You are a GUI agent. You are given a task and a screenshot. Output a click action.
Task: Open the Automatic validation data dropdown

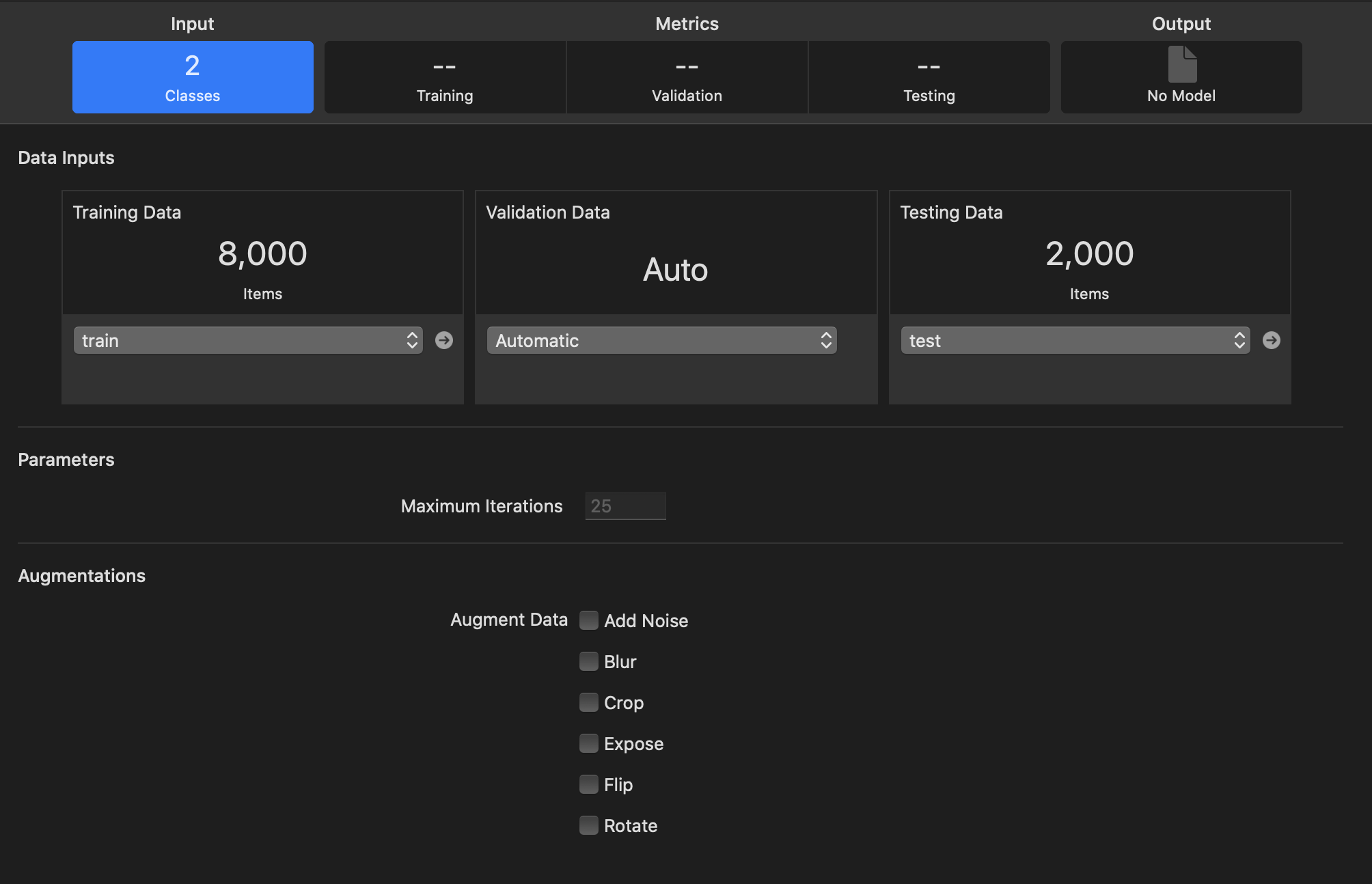pos(661,340)
